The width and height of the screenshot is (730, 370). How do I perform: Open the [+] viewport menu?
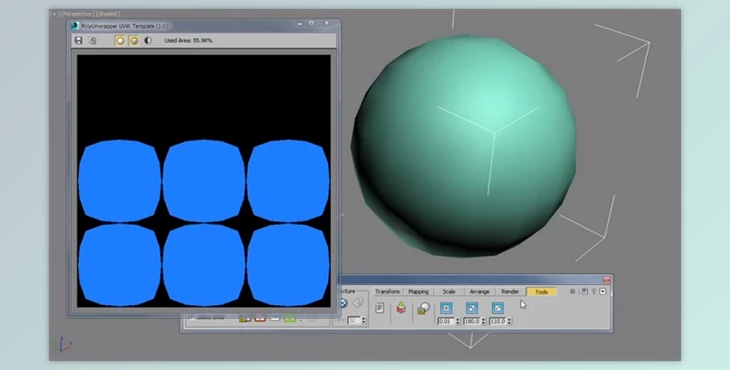54,14
